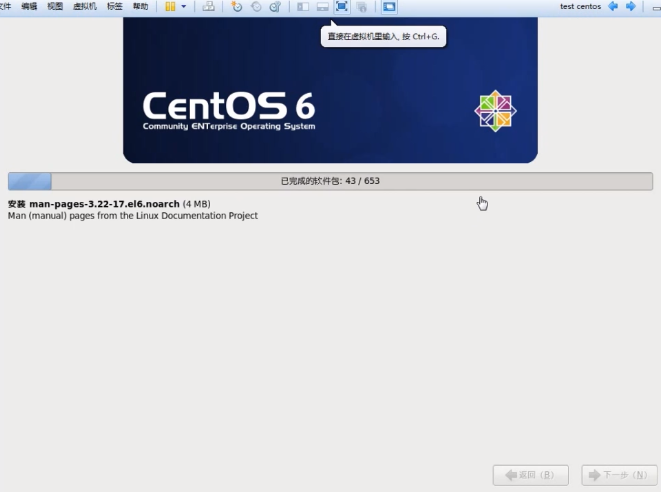Go to next VM tab blue arrow
The height and width of the screenshot is (492, 661).
coord(631,6)
